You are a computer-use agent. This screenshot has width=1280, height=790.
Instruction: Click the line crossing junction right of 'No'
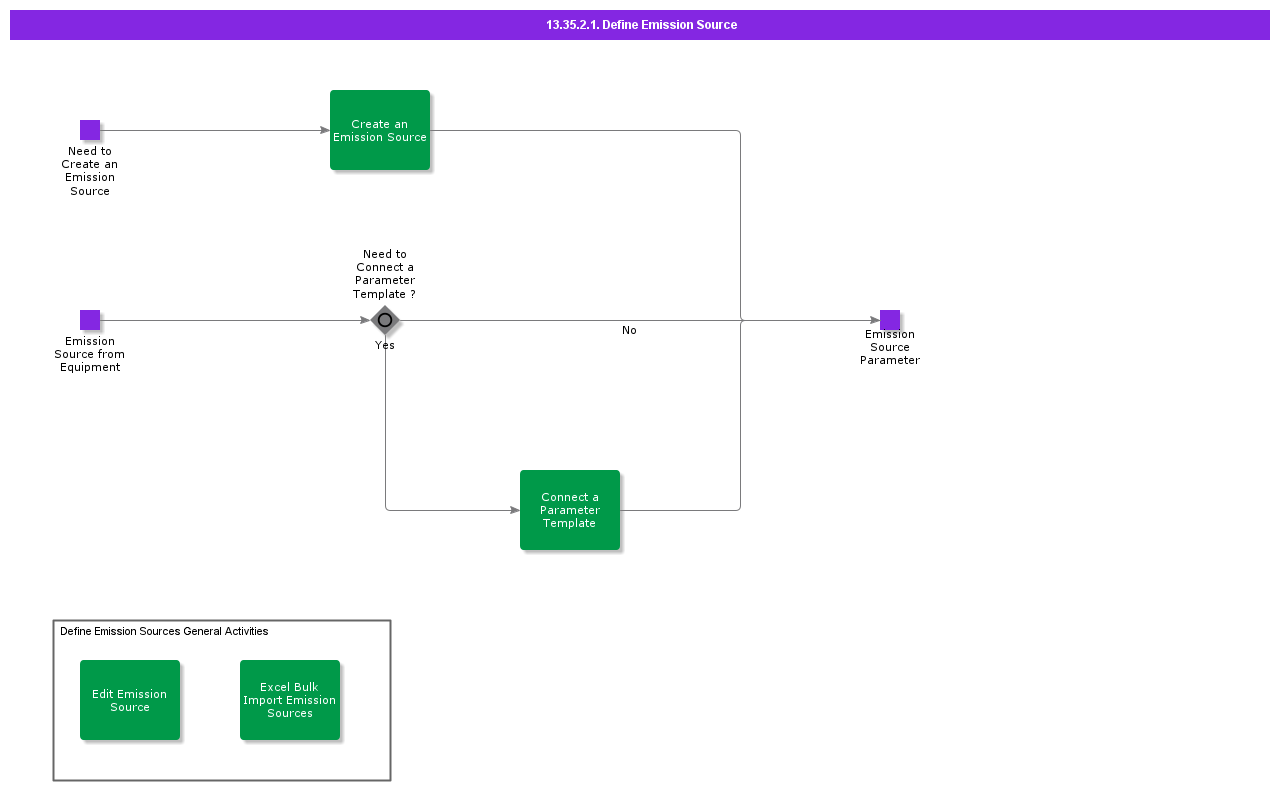[741, 320]
